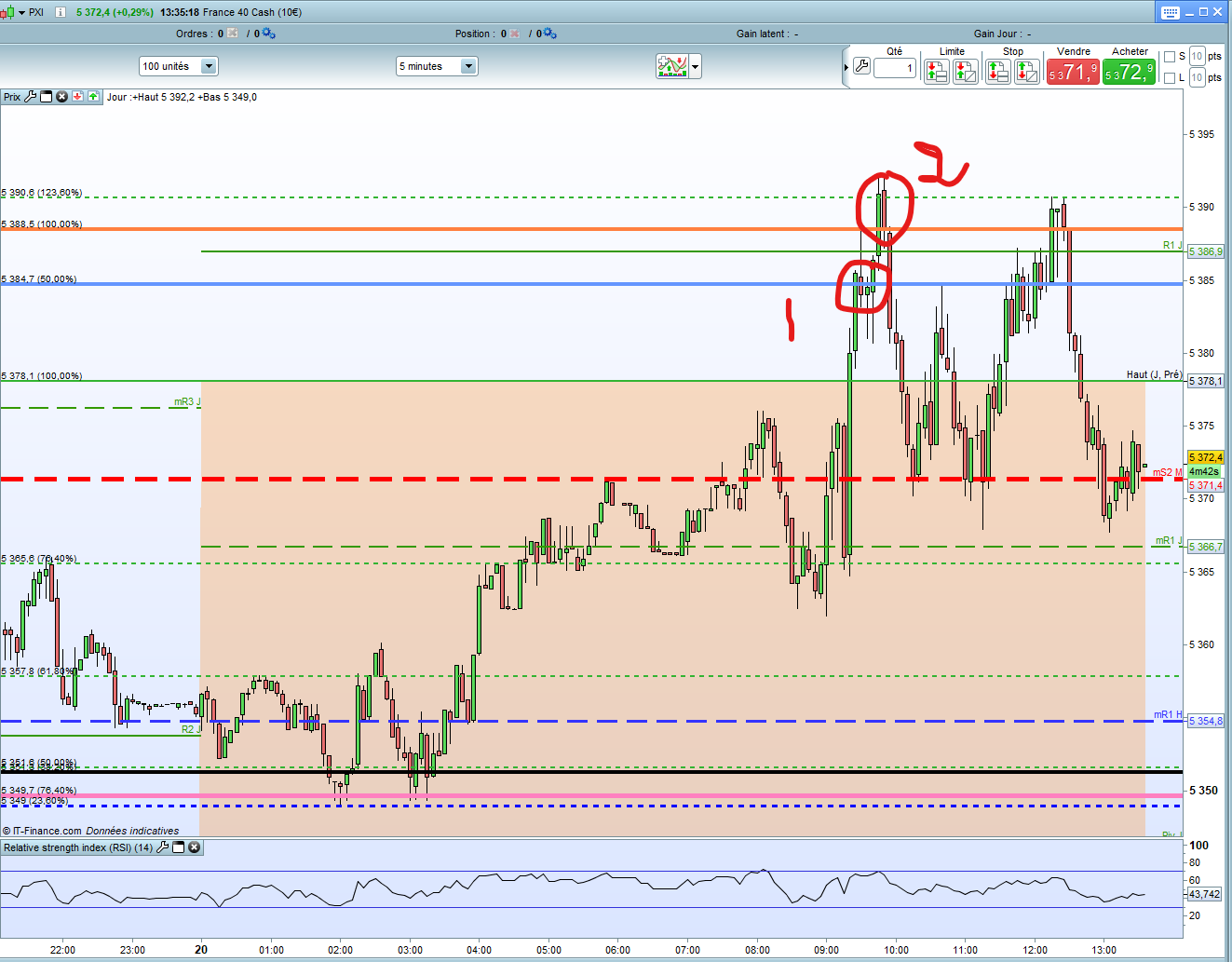
Task: Place a Stop order with first Stop icon
Action: pyautogui.click(x=998, y=71)
